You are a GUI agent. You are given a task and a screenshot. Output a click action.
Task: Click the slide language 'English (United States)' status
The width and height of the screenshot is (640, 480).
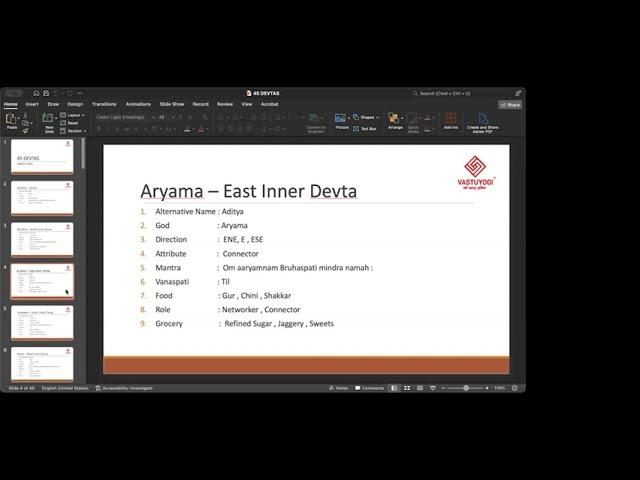[65, 388]
